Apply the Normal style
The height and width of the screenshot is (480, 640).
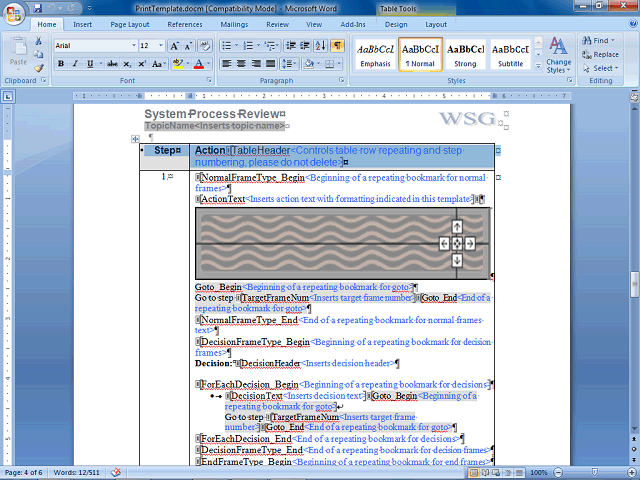(420, 55)
